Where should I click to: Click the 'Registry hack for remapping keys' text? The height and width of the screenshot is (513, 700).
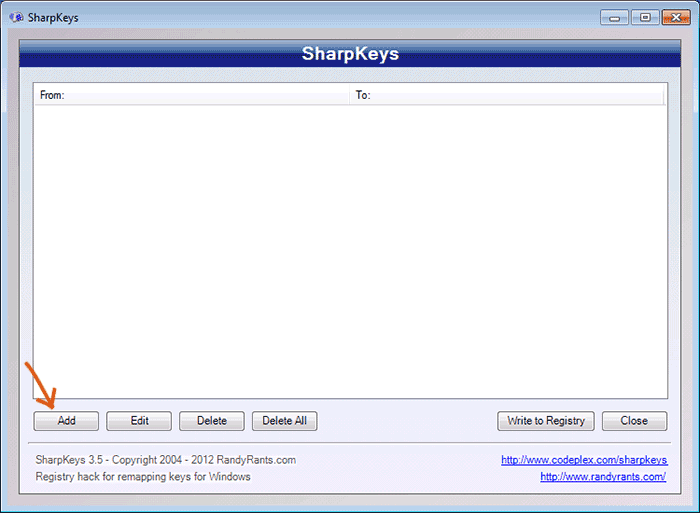pyautogui.click(x=143, y=477)
